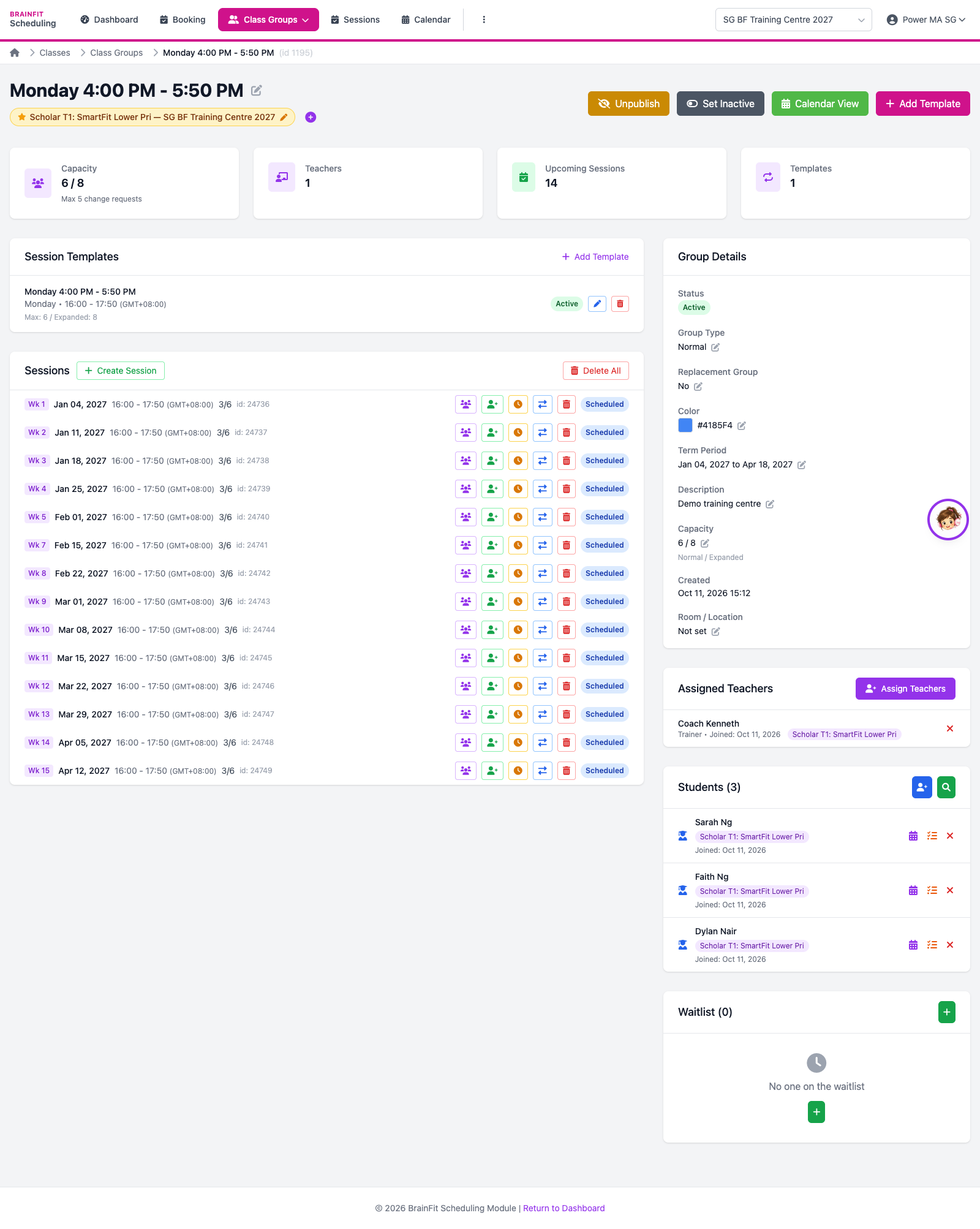The width and height of the screenshot is (980, 1229).
Task: Open the Booking nav item
Action: (183, 20)
